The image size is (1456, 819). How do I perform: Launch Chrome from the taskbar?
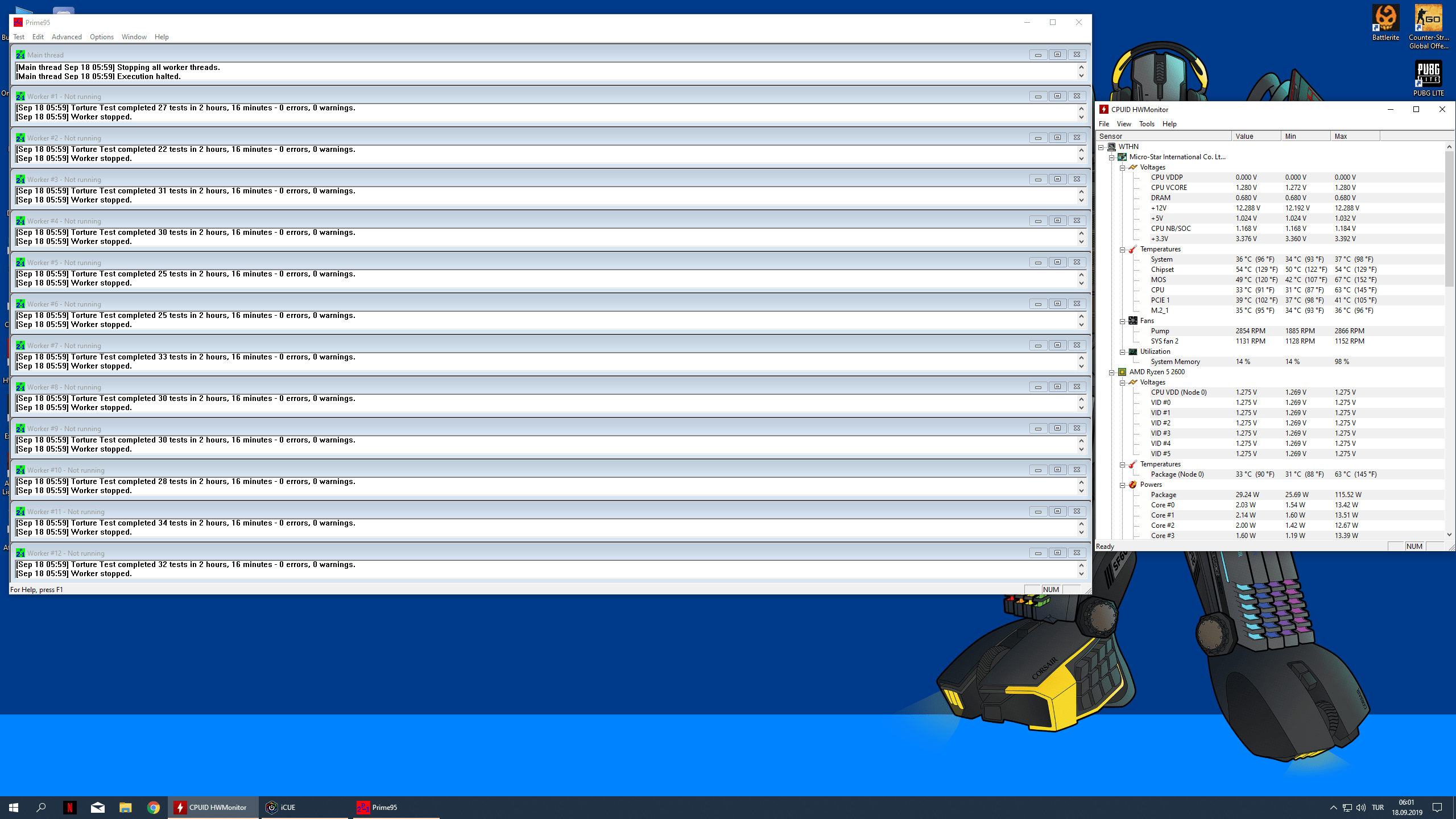coord(154,807)
